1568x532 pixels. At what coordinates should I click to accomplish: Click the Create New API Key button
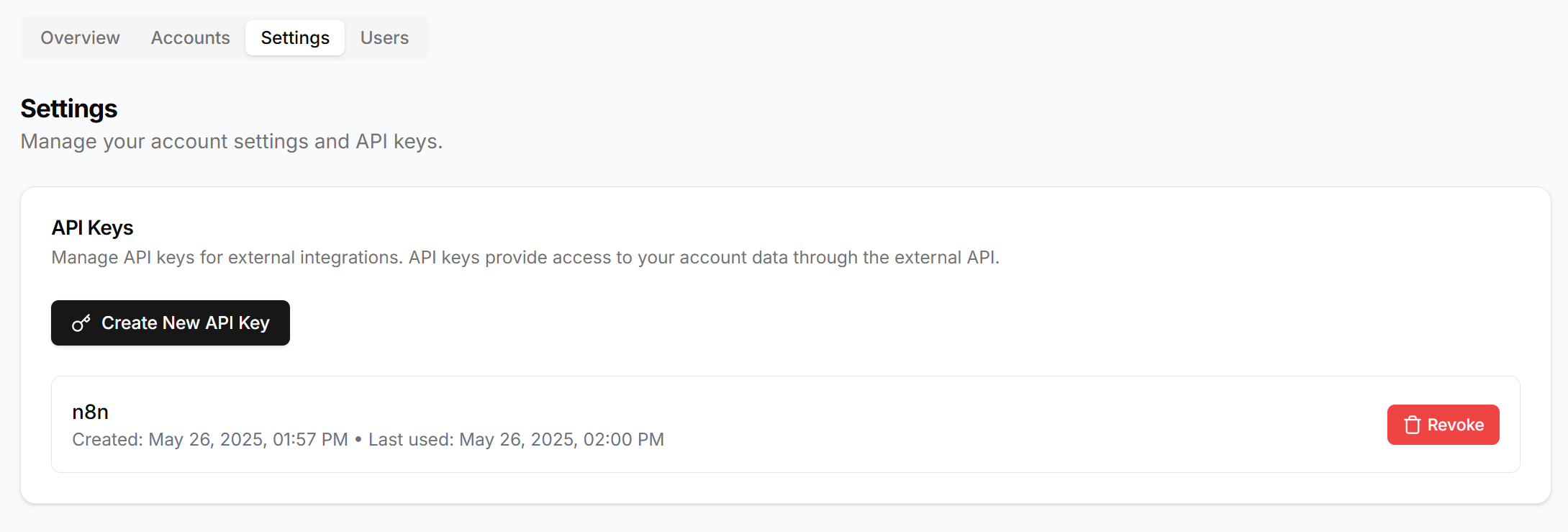[171, 323]
